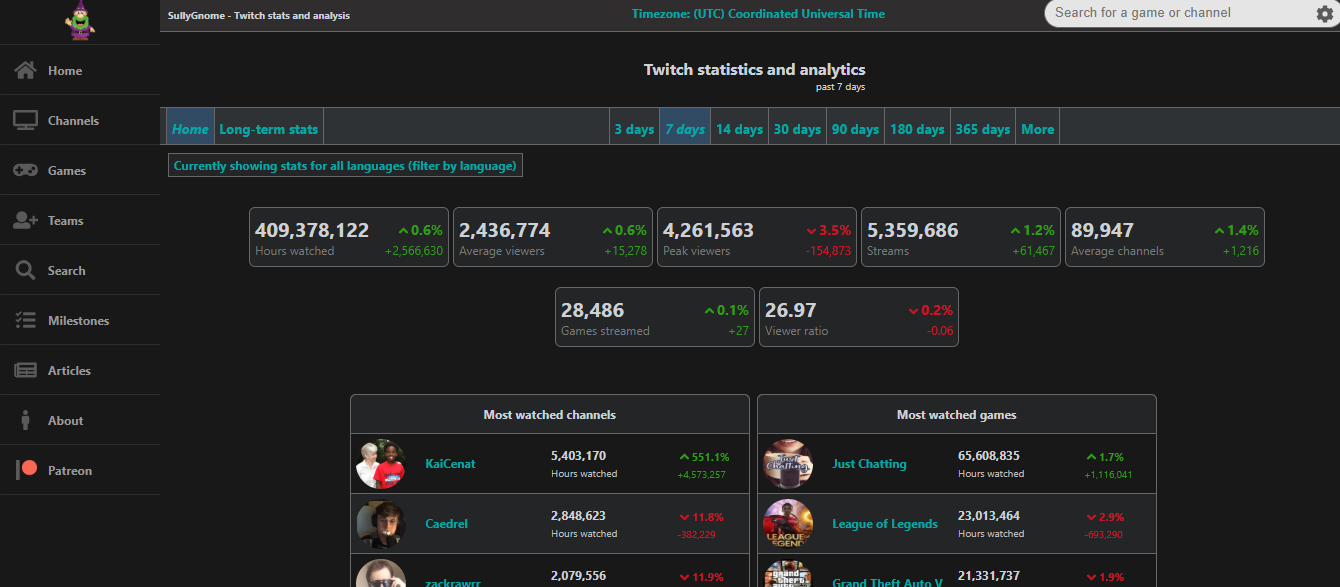Screen dimensions: 1340x587
Task: Click the Just Chatting game thumbnail
Action: click(788, 464)
